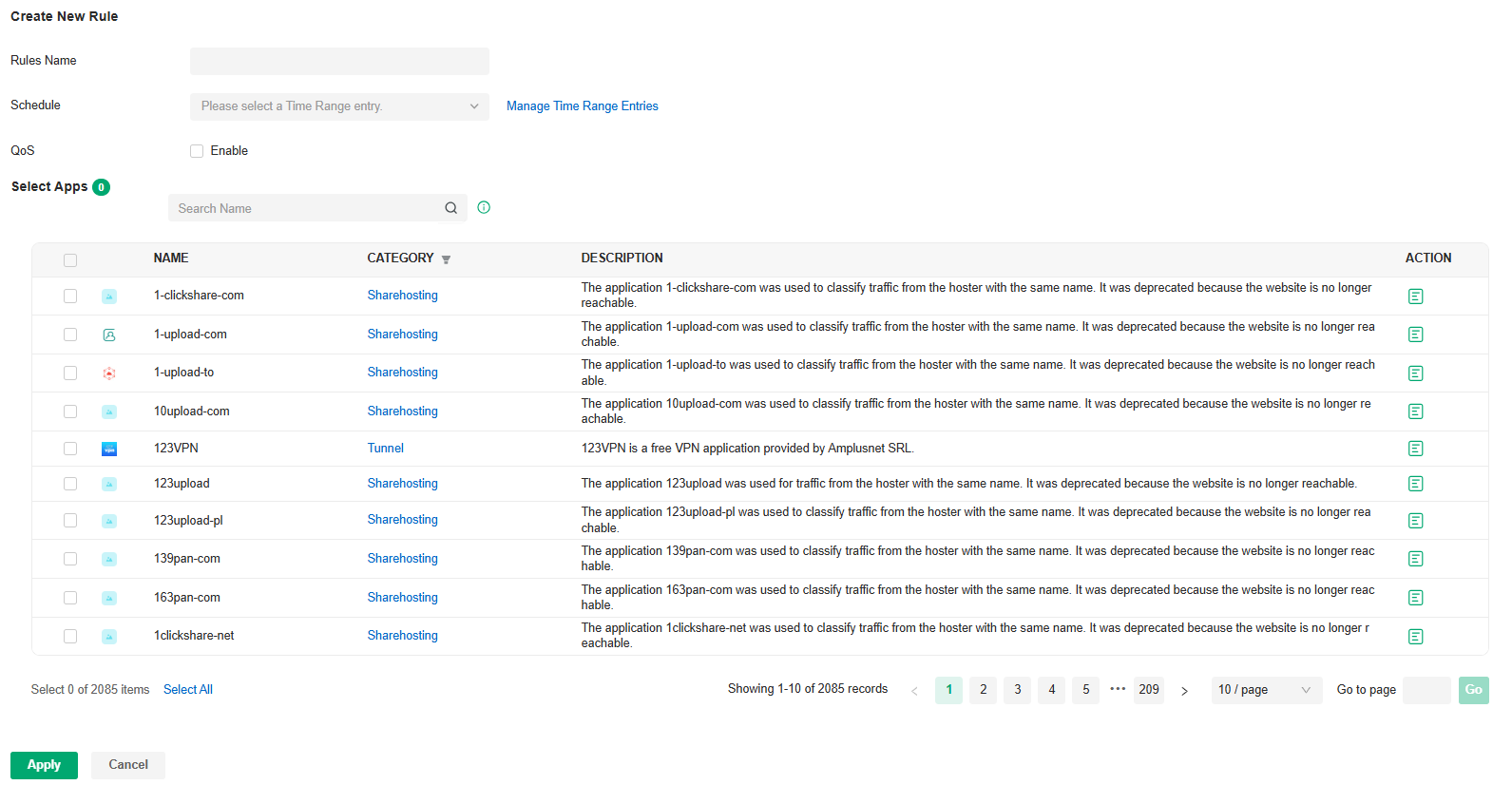1512x785 pixels.
Task: Open details icon for 10upload-com
Action: pyautogui.click(x=1415, y=412)
